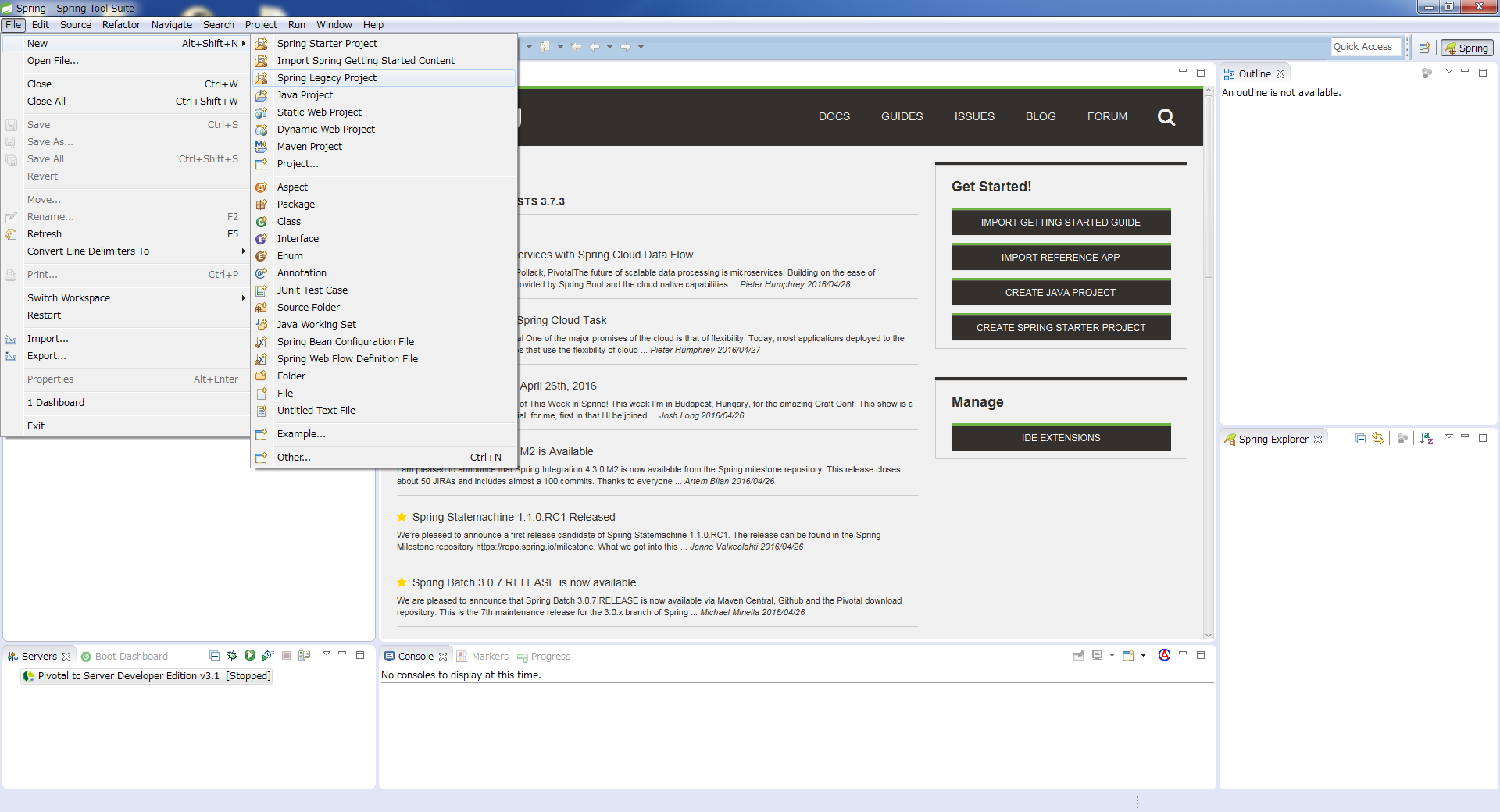Screen dimensions: 1500x812
Task: Choose Maven Project in the New submenu
Action: [x=309, y=147]
